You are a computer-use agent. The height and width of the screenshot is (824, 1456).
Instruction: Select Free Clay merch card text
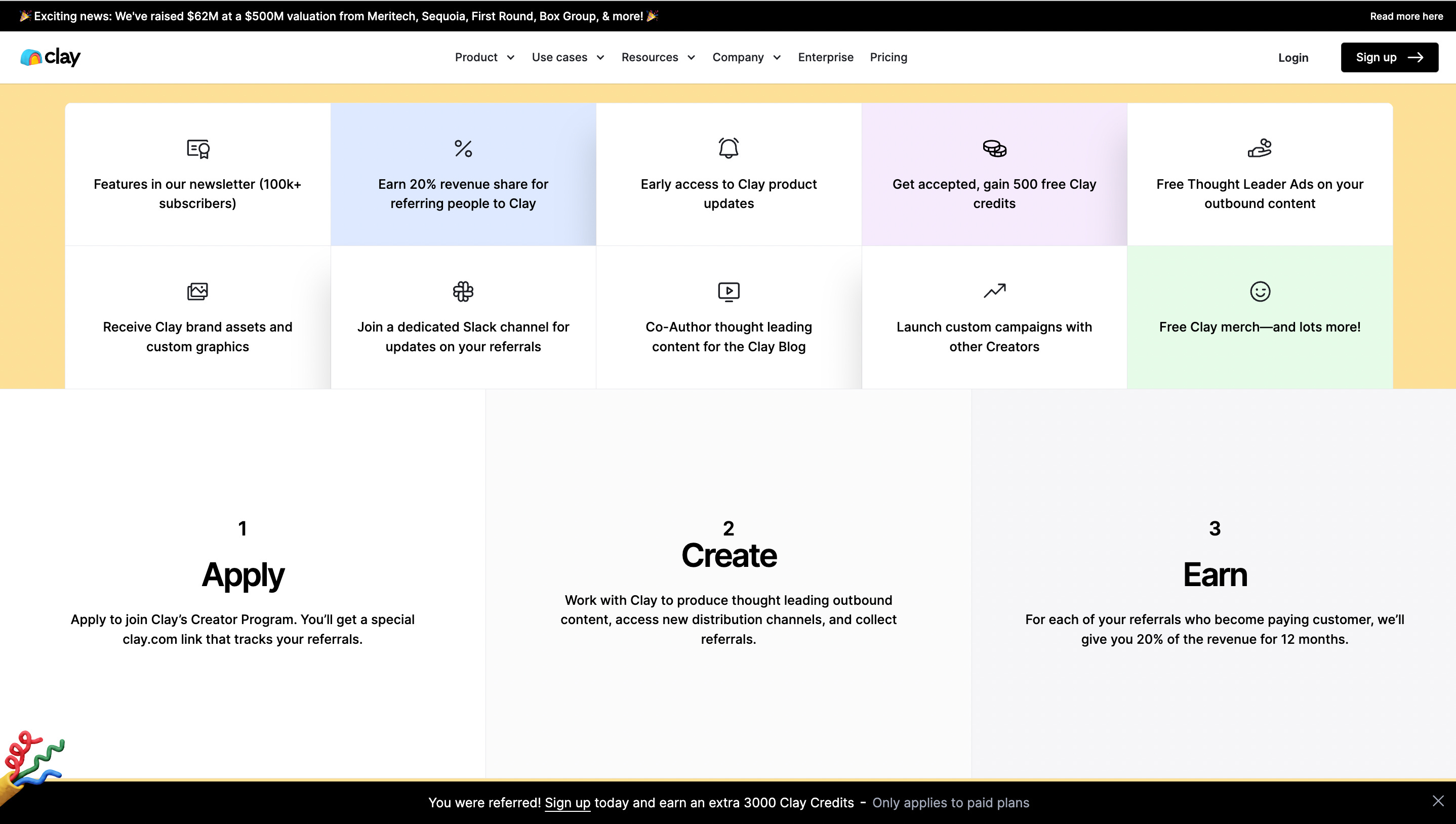pyautogui.click(x=1260, y=327)
